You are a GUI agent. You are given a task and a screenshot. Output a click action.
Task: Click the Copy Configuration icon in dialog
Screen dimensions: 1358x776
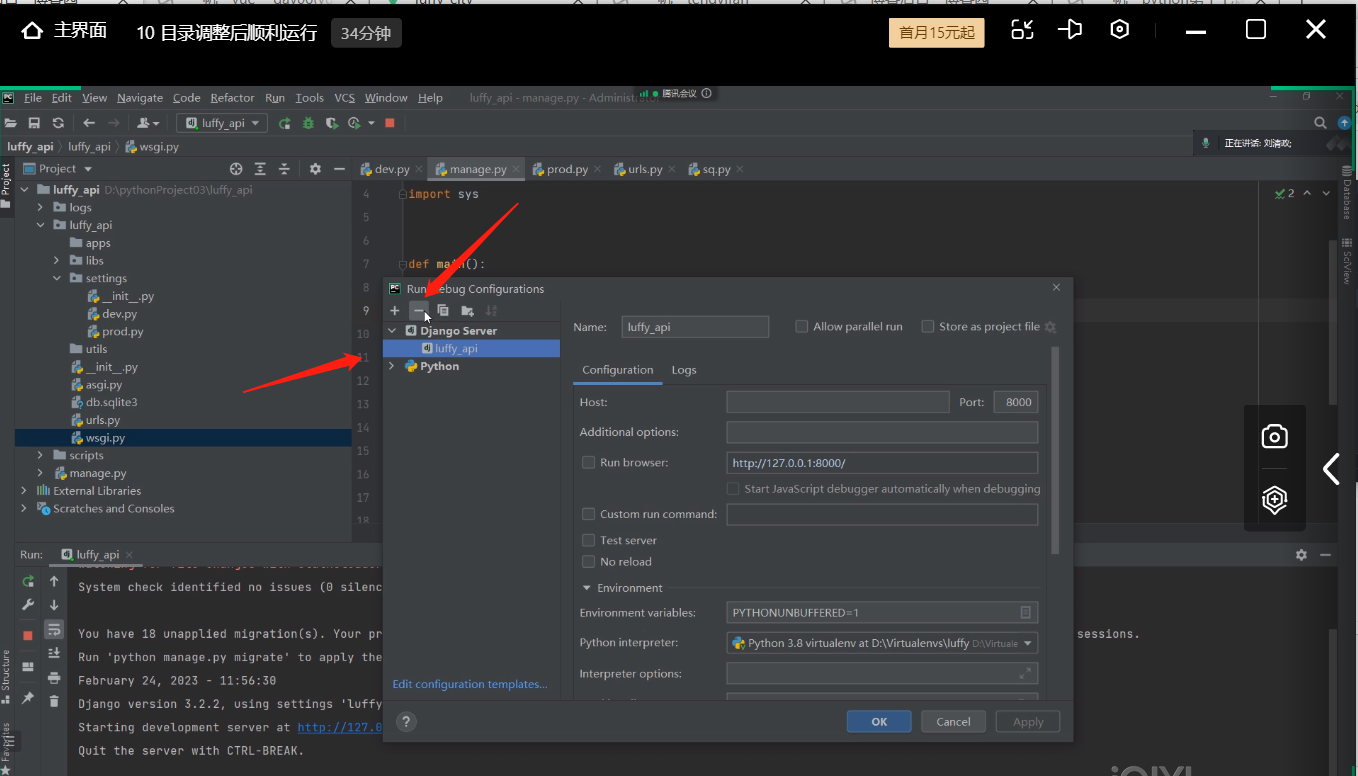click(443, 310)
